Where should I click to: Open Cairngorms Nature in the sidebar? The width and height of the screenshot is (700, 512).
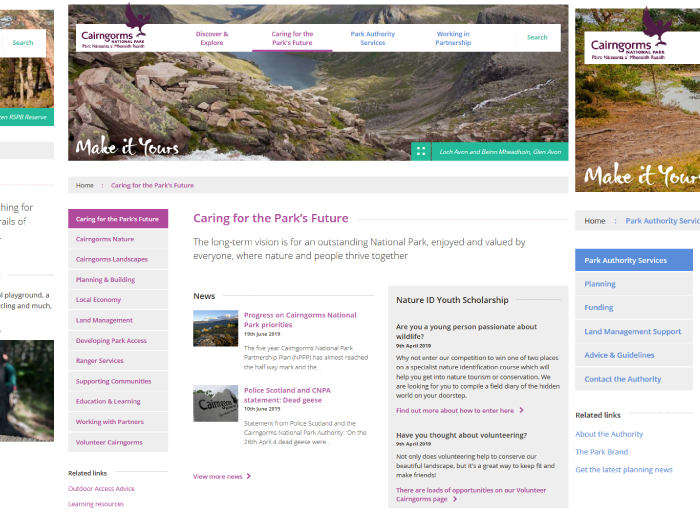click(118, 239)
